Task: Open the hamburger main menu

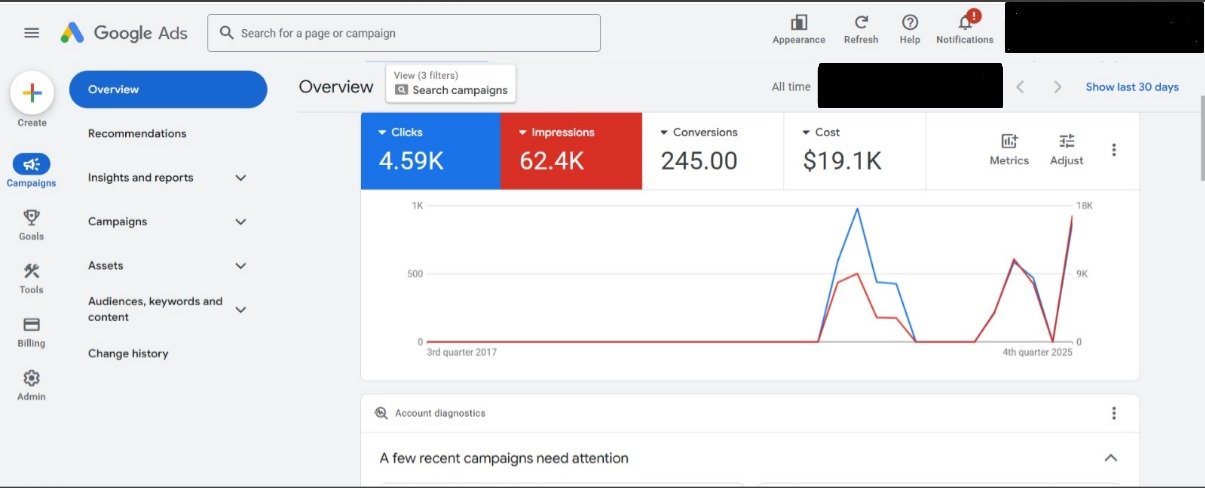Action: (x=32, y=33)
